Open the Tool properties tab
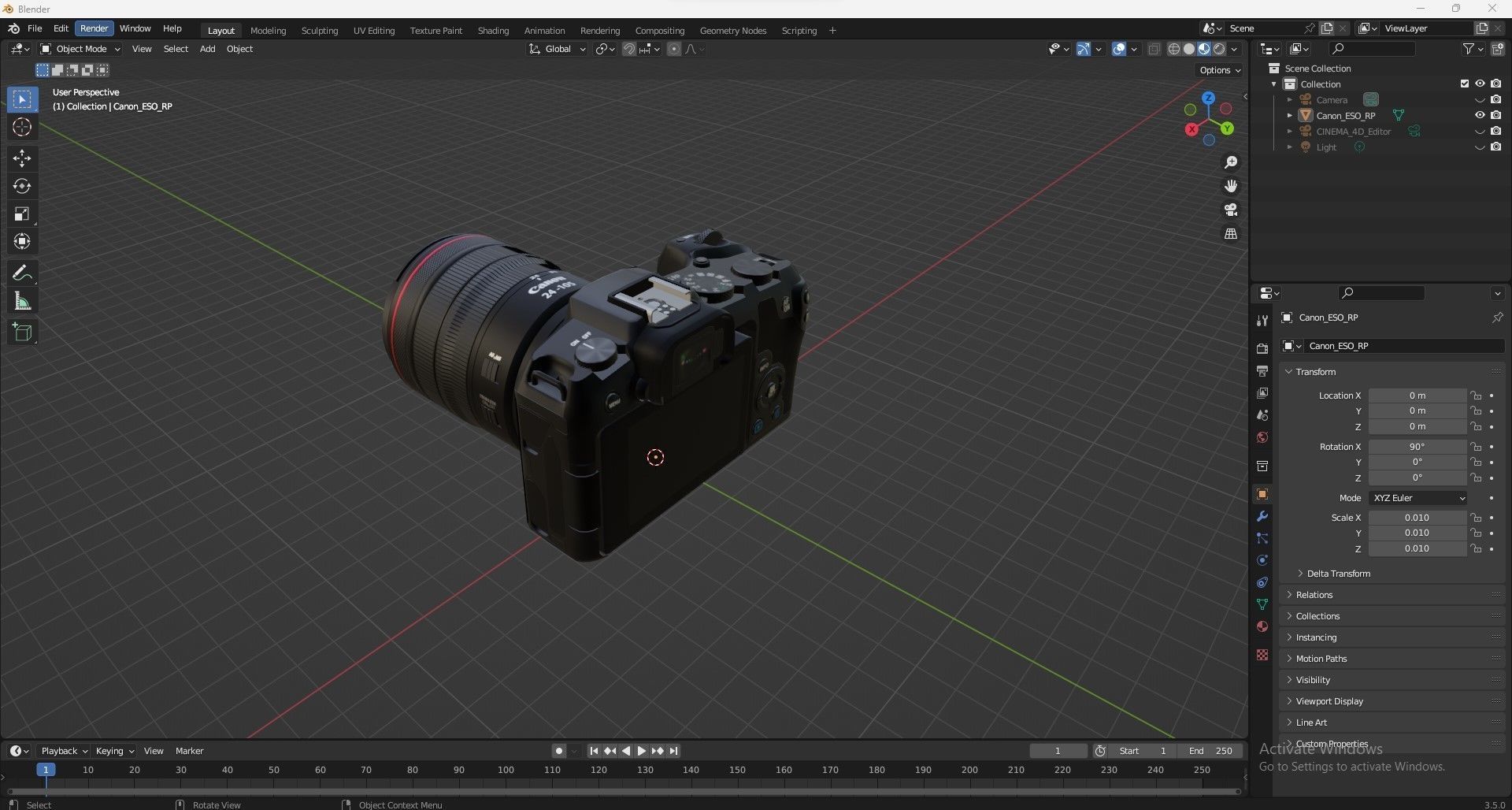The image size is (1512, 810). point(1262,320)
